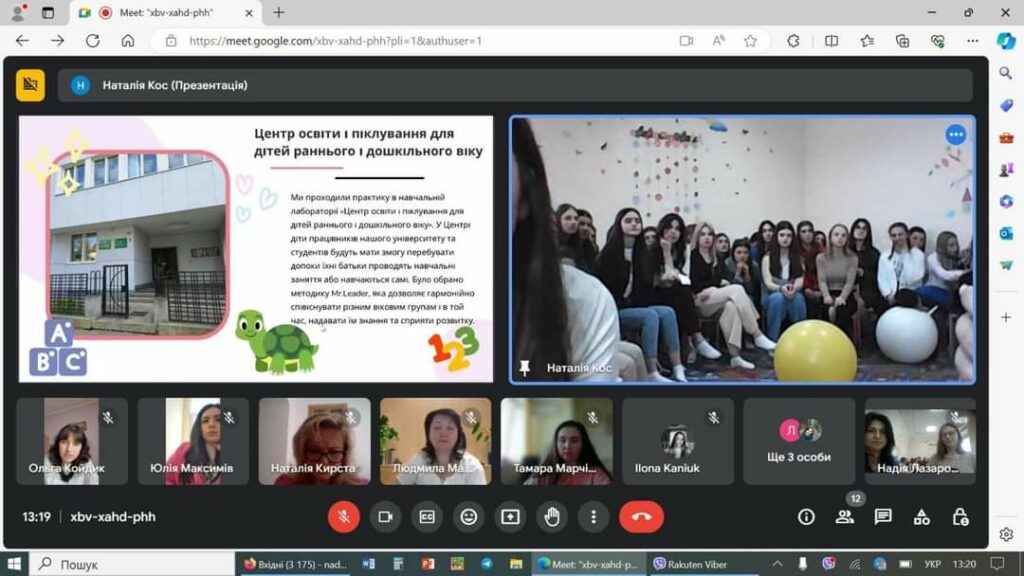Viewport: 1024px width, 576px height.
Task: Send a reaction with the emoji button
Action: tap(468, 517)
